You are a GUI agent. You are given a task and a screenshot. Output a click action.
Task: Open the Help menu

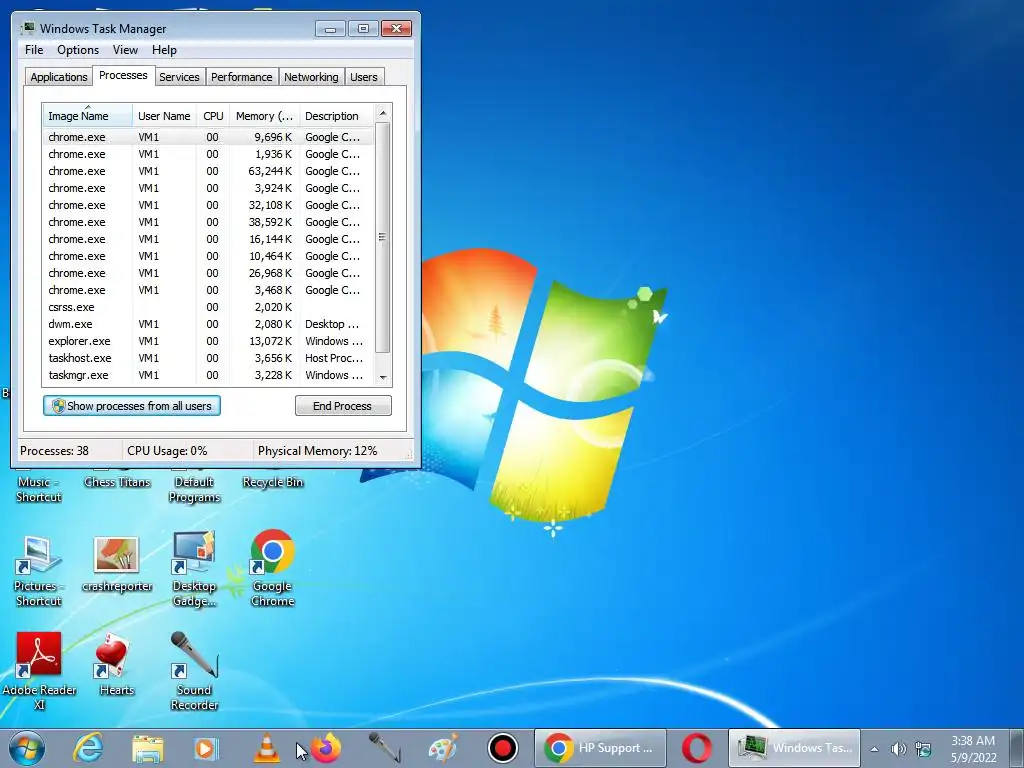(x=164, y=50)
